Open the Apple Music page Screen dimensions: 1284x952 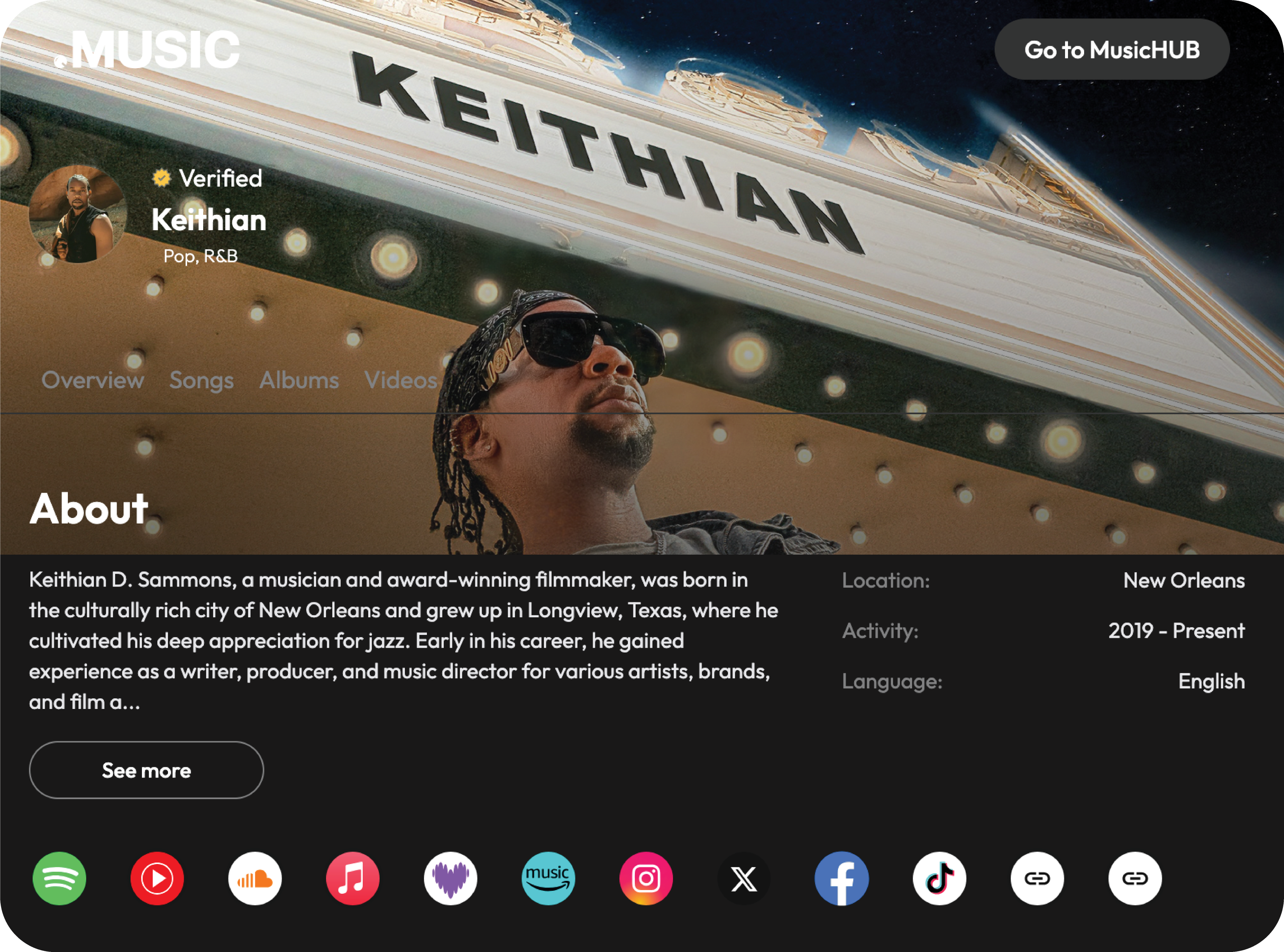pyautogui.click(x=354, y=879)
